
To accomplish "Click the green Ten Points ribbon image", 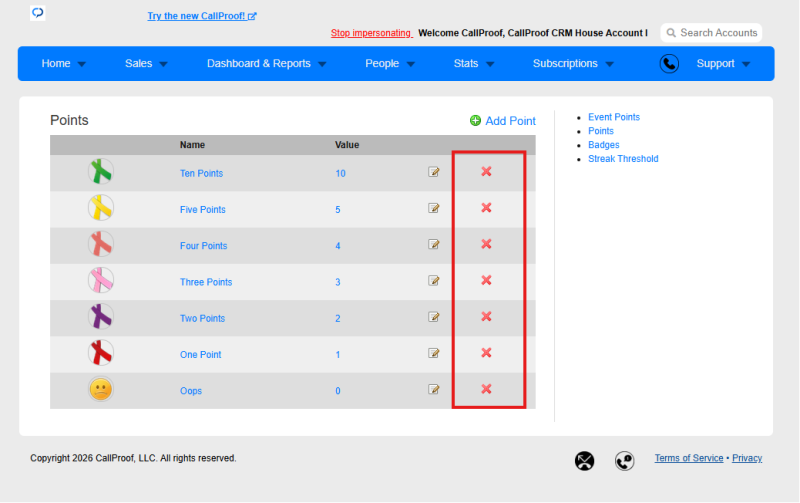I will 101,172.
